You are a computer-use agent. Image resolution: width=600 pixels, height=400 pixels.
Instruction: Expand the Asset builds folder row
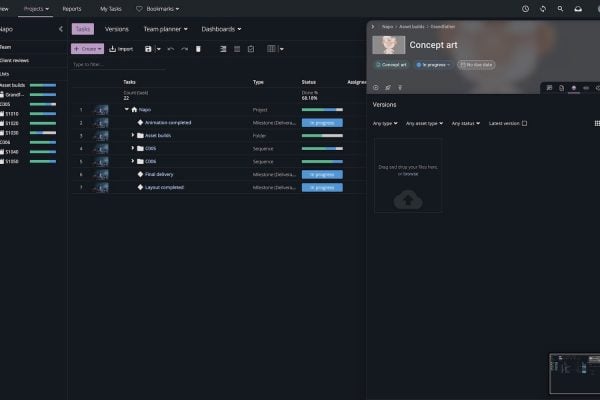[133, 135]
